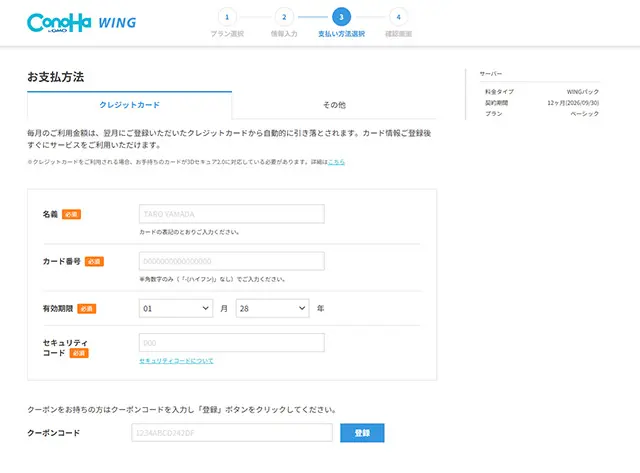Viewport: 640px width, 473px height.
Task: Click the カード番号 input field
Action: coord(231,261)
